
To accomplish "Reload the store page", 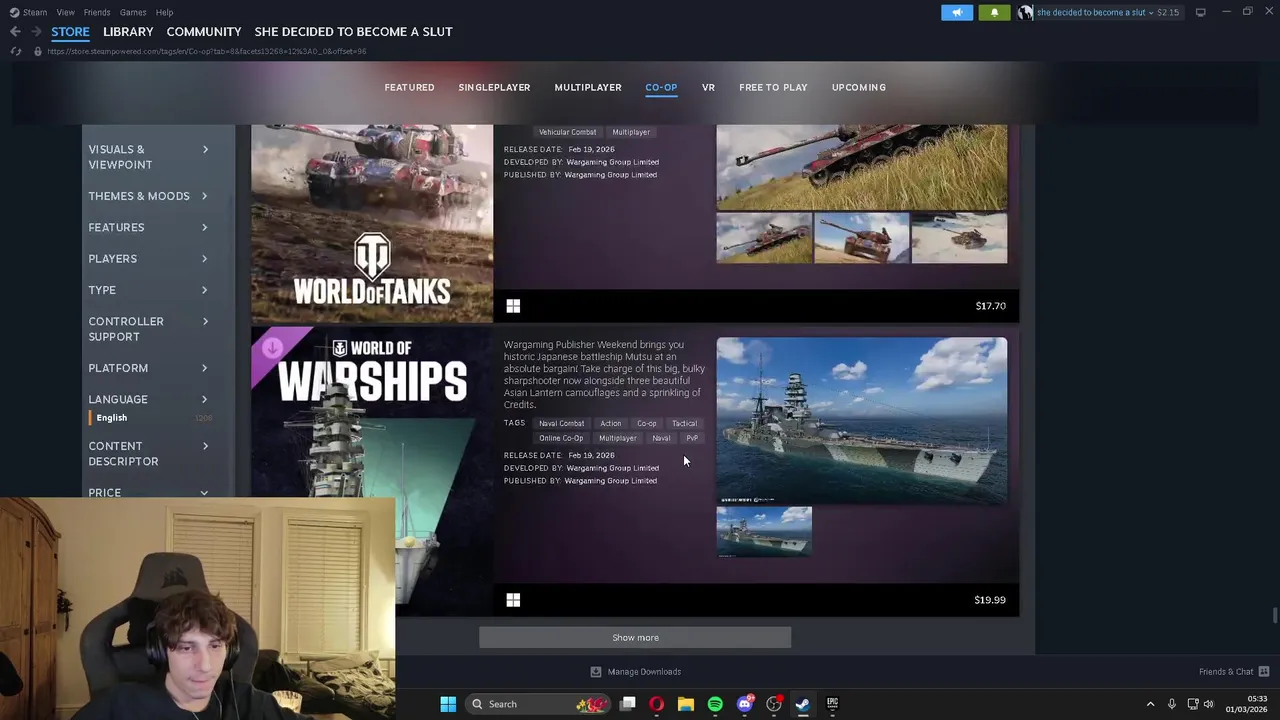I will pos(15,51).
